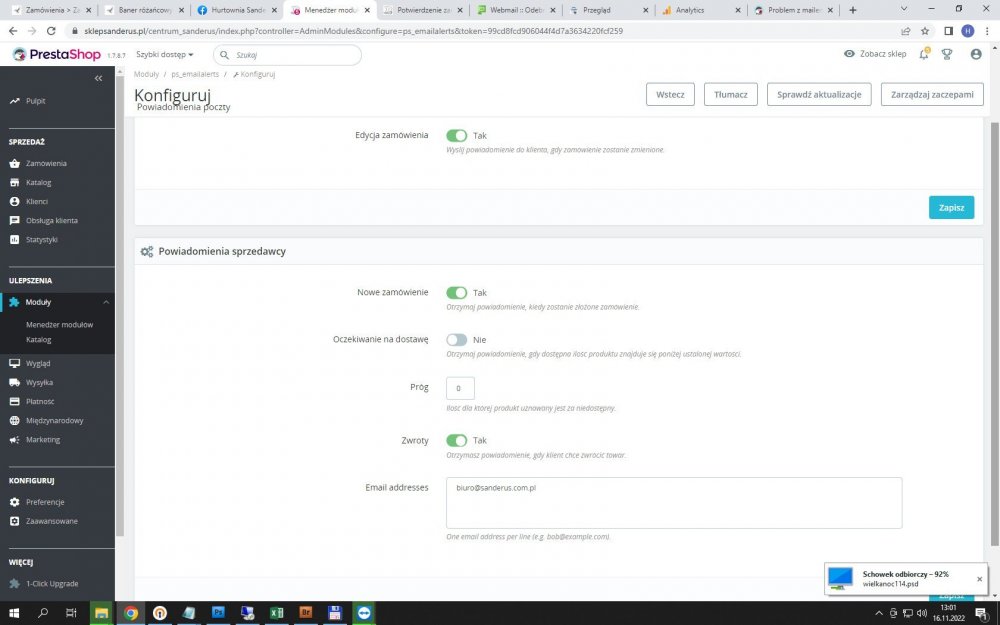Click the 1-Click Upgrade puzzle icon
1000x625 pixels.
[x=15, y=584]
